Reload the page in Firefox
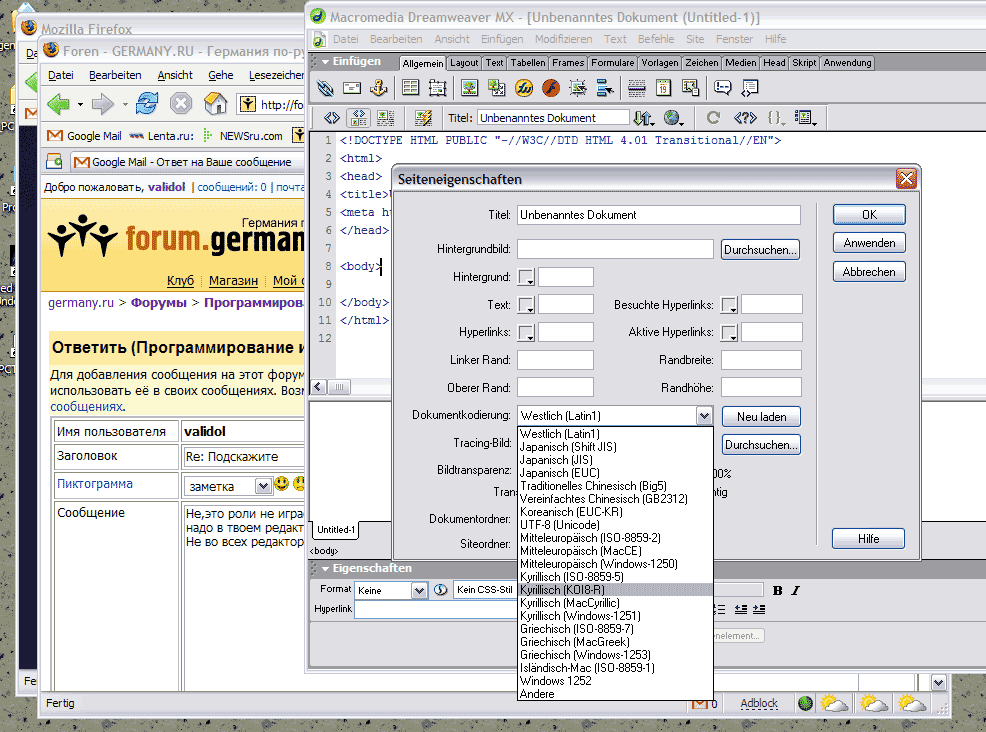986x732 pixels. 147,103
